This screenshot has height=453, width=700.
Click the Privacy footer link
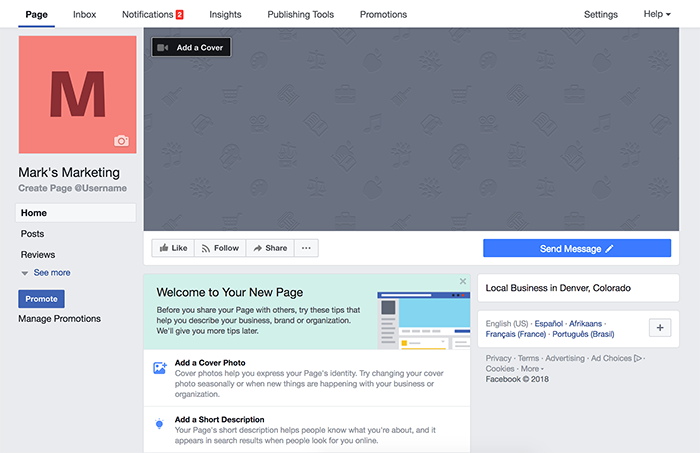[x=498, y=358]
